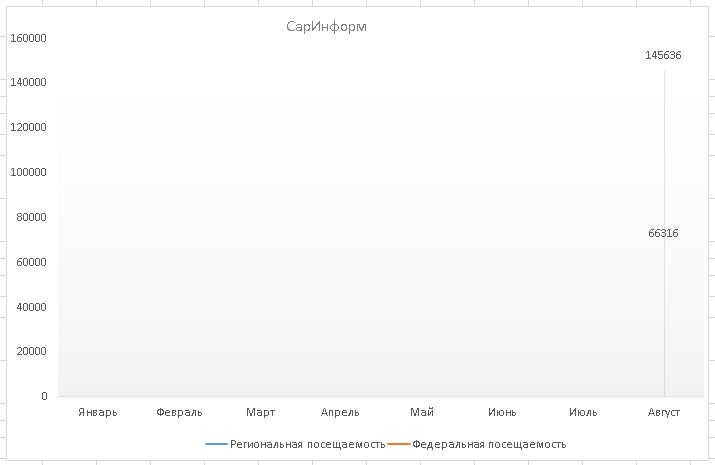The height and width of the screenshot is (465, 715).
Task: Click axis label Февраль
Action: pos(179,412)
